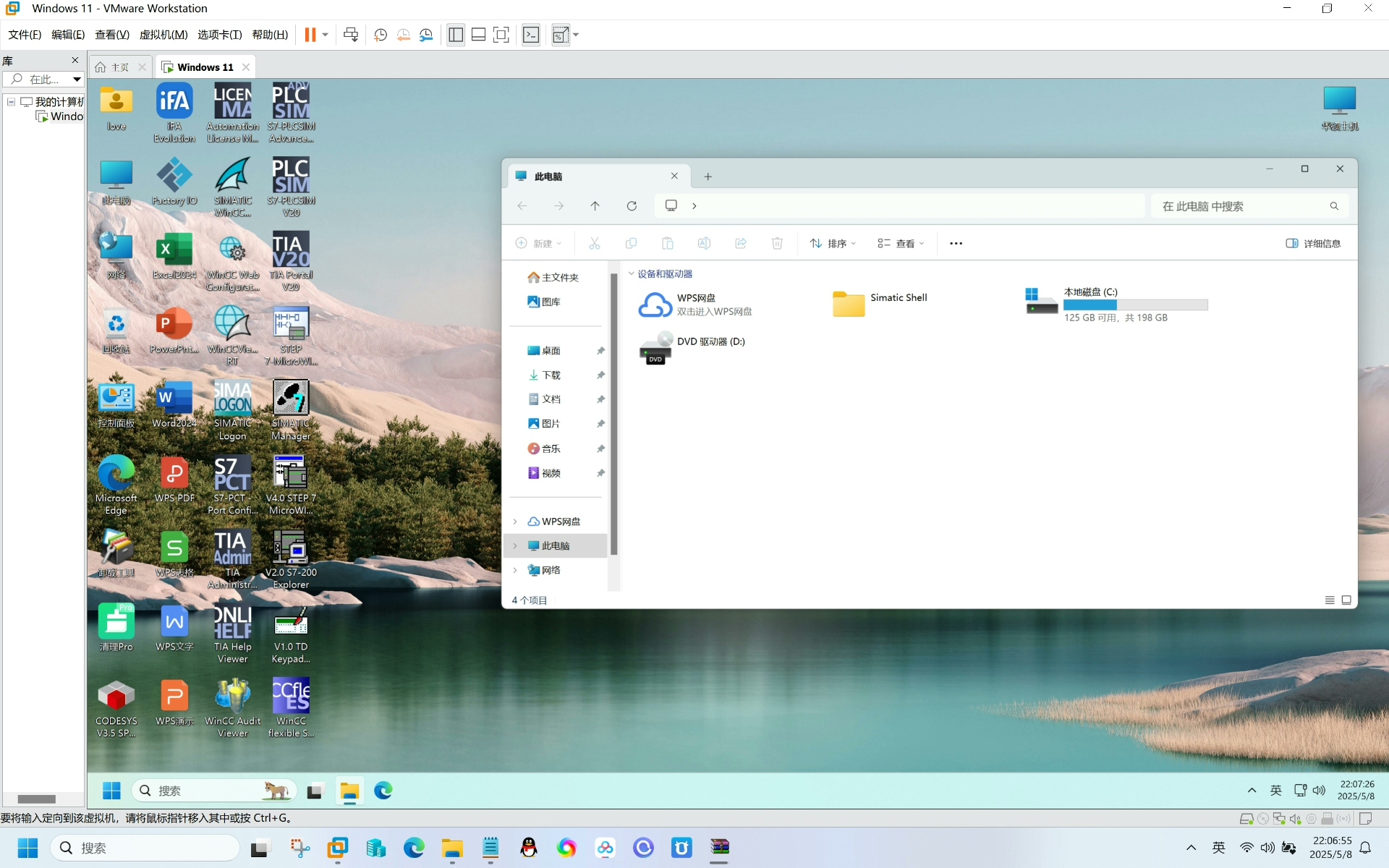Viewport: 1389px width, 868px height.
Task: Open the 排序 sort dropdown
Action: click(832, 244)
